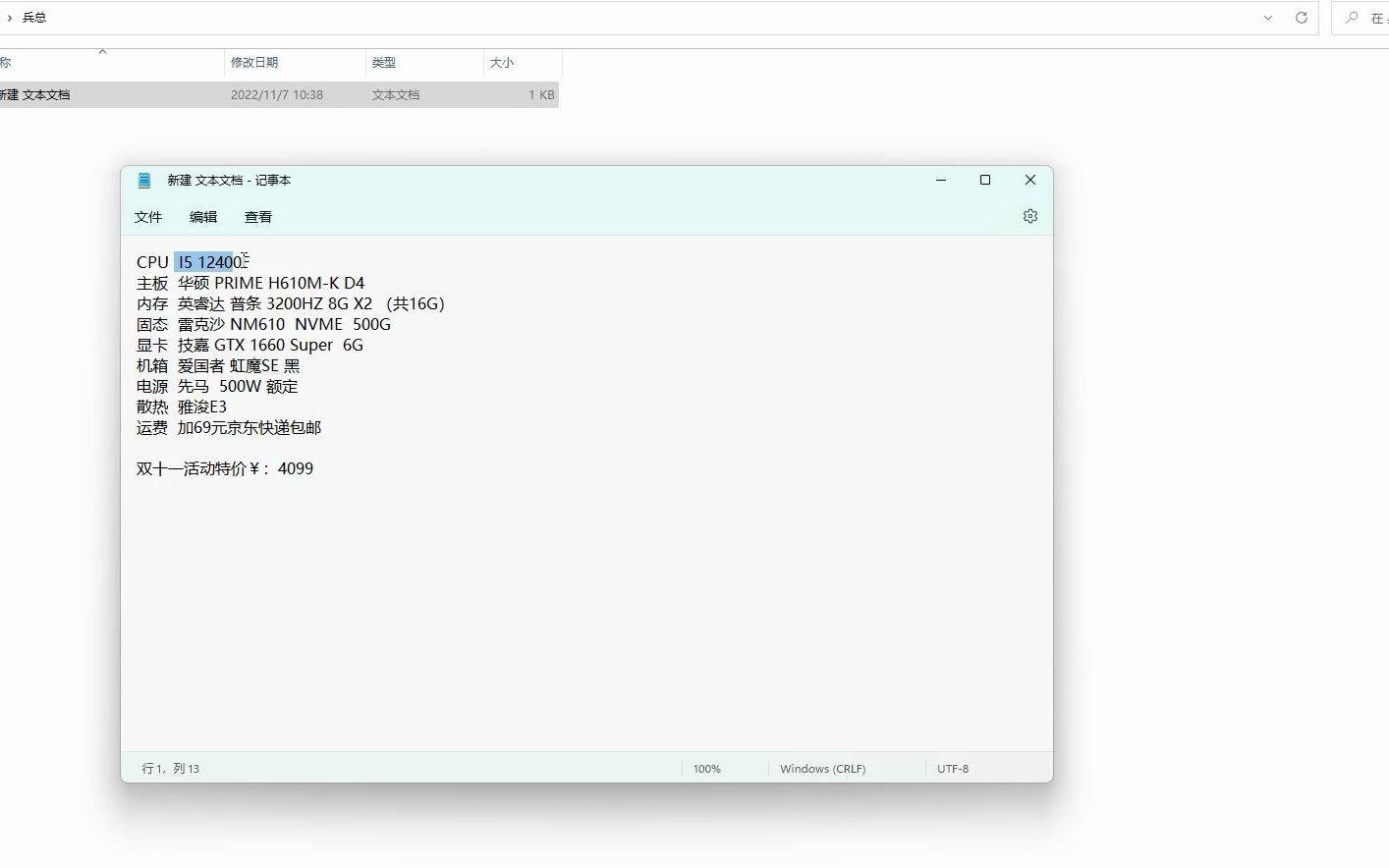
Task: Maximize the Notepad window
Action: coord(985,181)
